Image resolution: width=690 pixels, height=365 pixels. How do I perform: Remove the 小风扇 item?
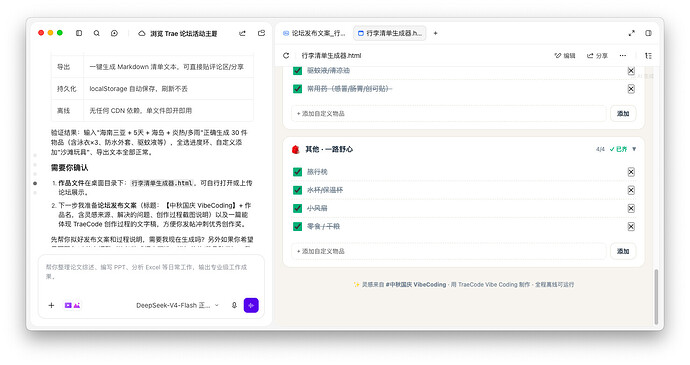pos(631,208)
